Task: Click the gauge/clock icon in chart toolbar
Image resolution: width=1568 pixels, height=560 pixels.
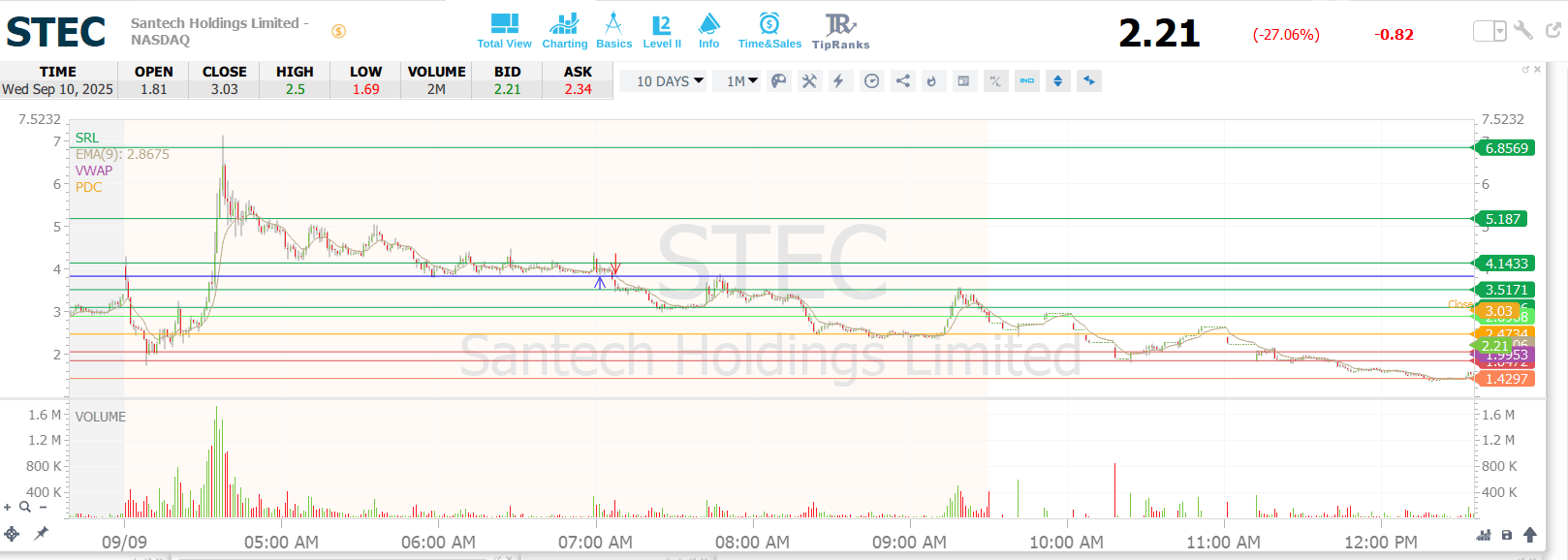Action: pos(871,81)
